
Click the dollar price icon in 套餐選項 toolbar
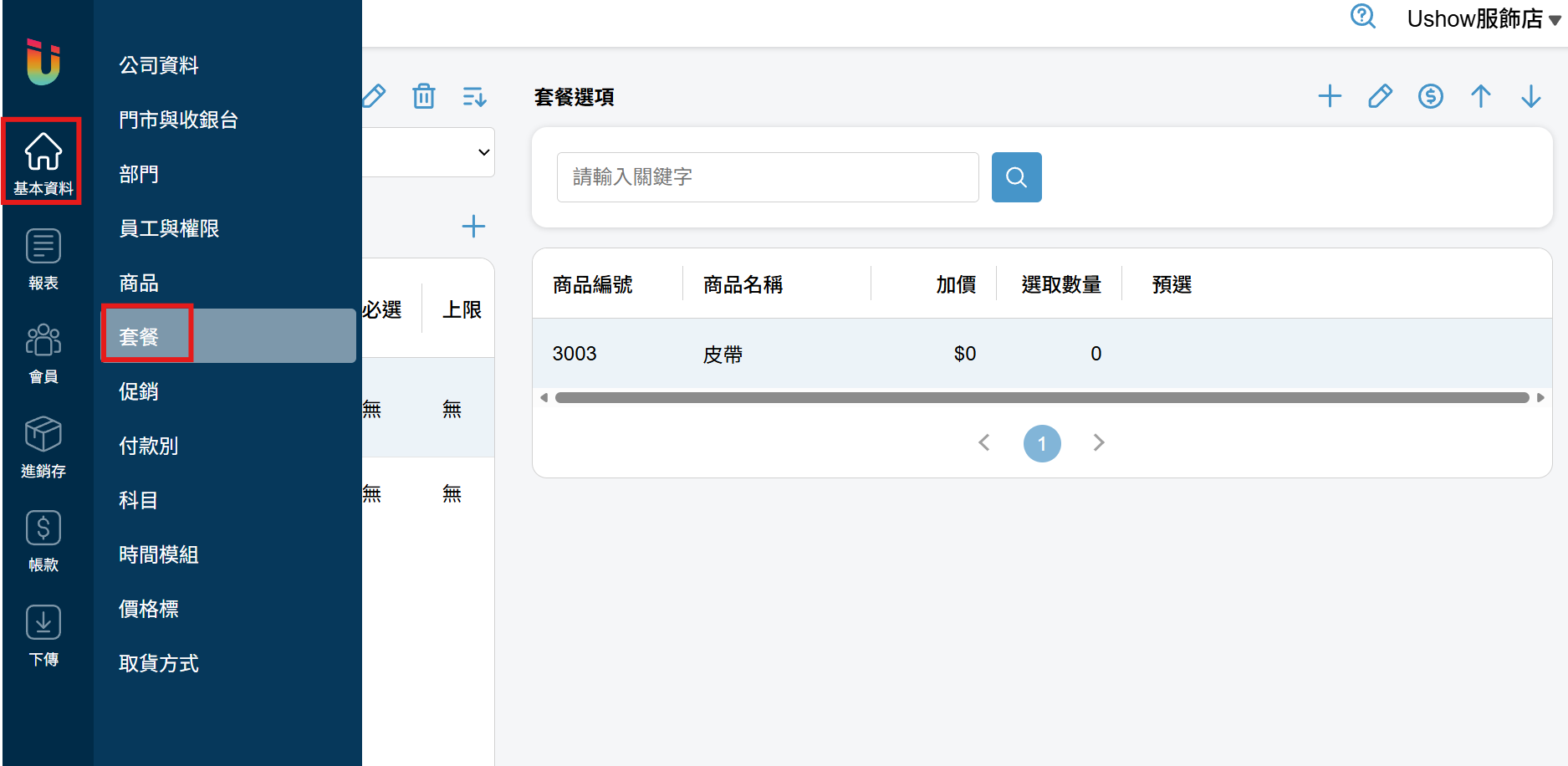point(1430,96)
